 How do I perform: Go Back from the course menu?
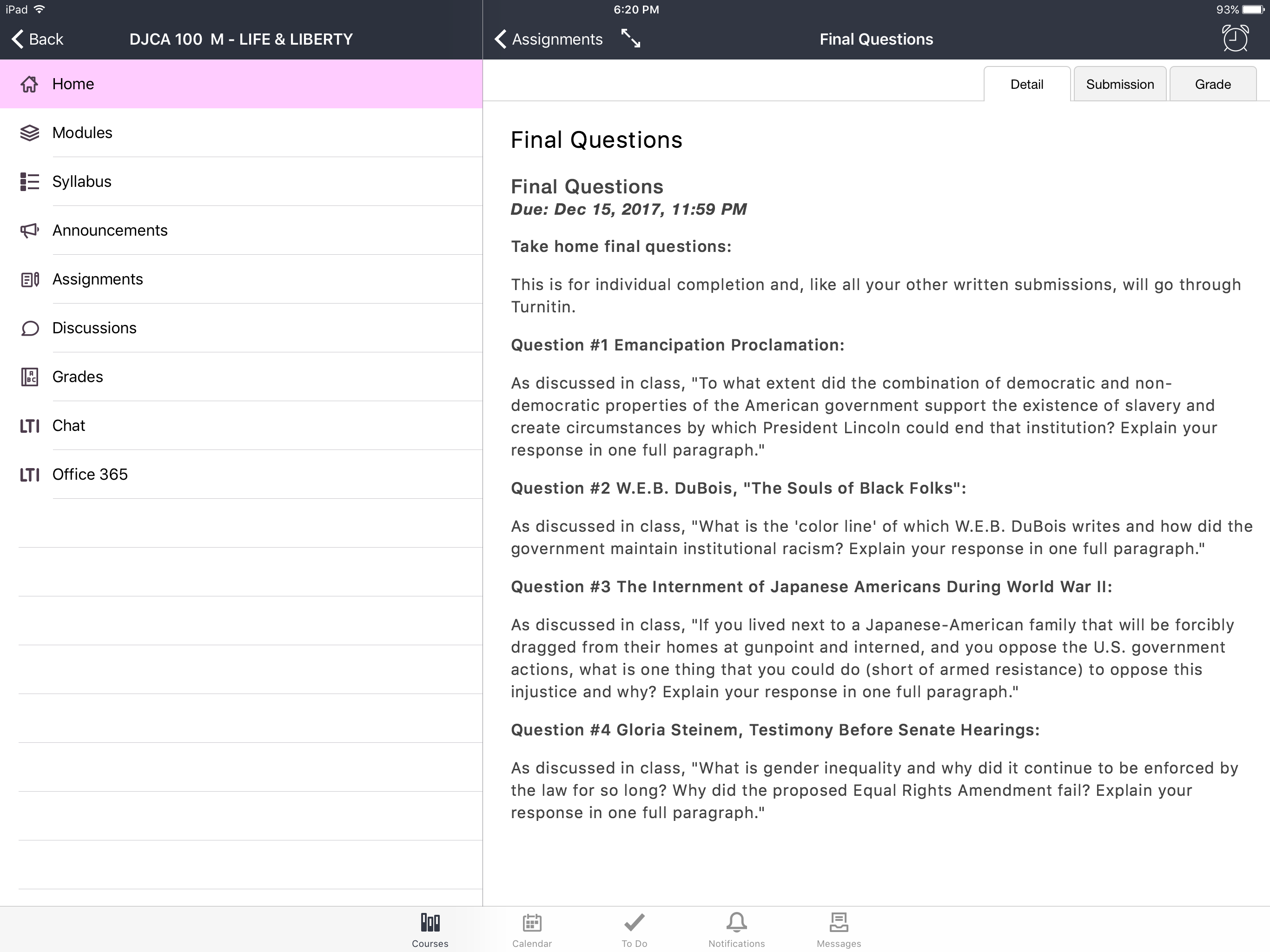pyautogui.click(x=37, y=39)
